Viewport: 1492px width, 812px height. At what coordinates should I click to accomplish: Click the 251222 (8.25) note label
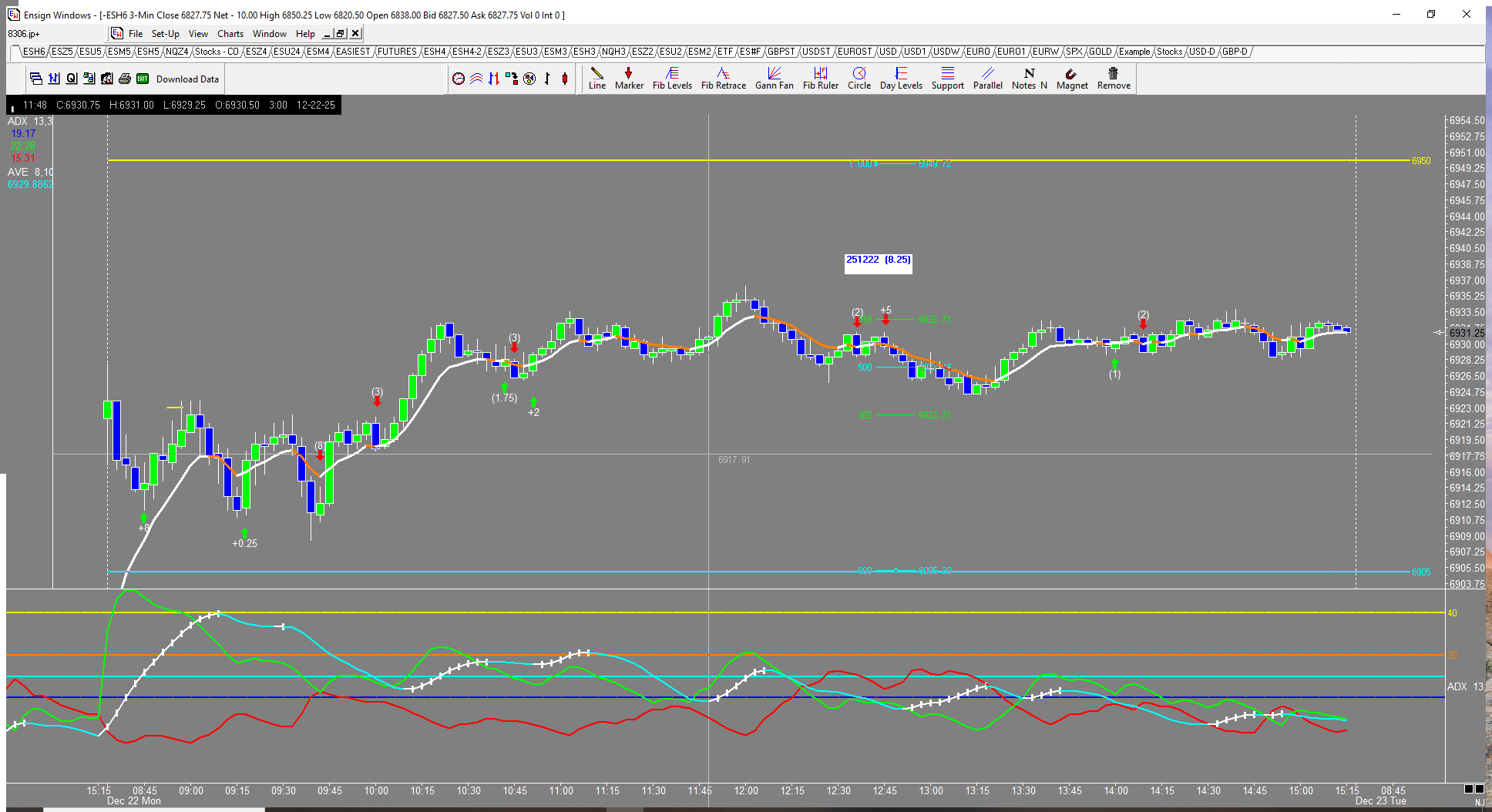click(878, 260)
